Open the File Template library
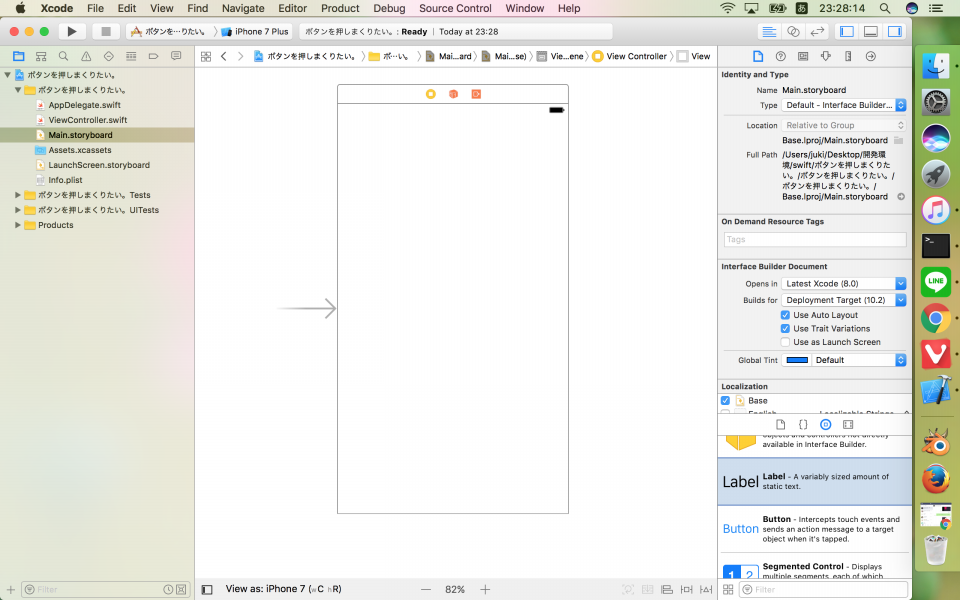 (781, 424)
